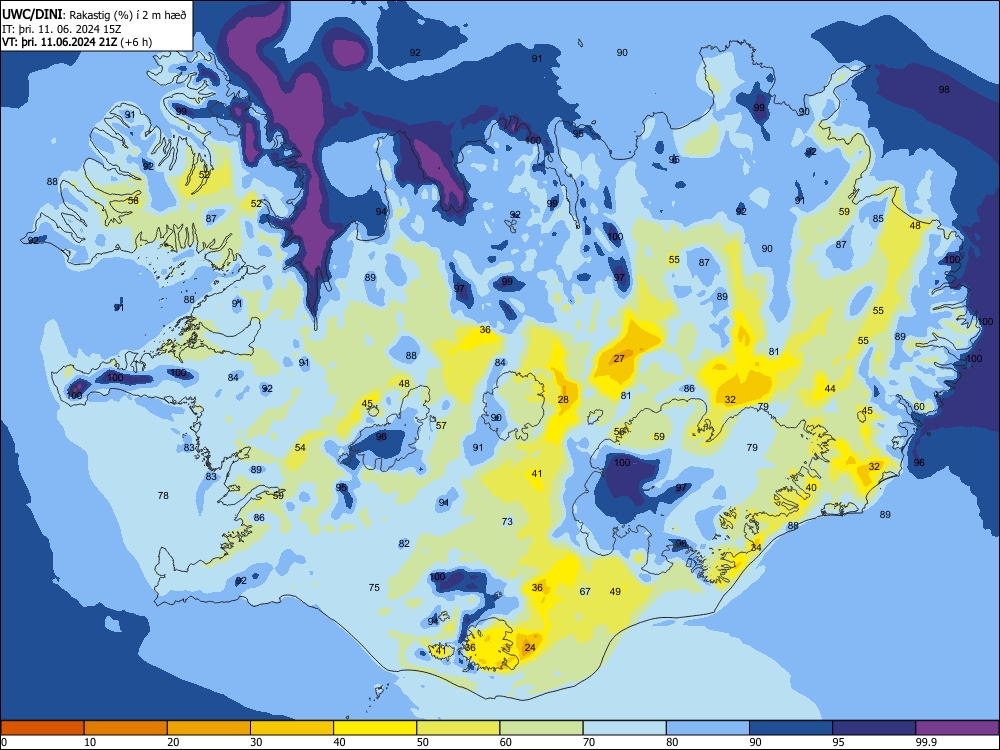Click the humidity value '54' on map

[300, 448]
